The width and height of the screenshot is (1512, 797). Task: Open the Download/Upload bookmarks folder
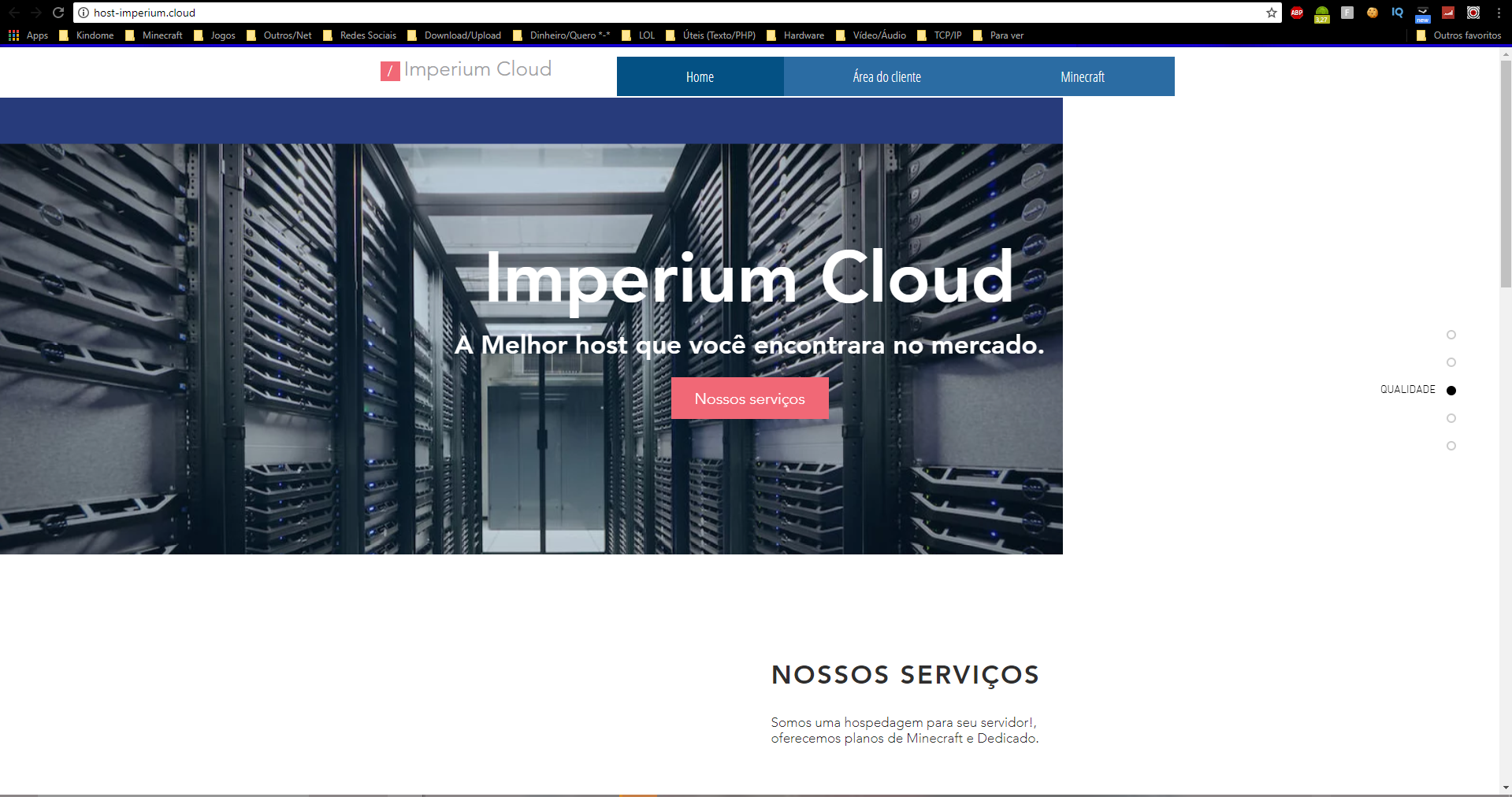455,35
